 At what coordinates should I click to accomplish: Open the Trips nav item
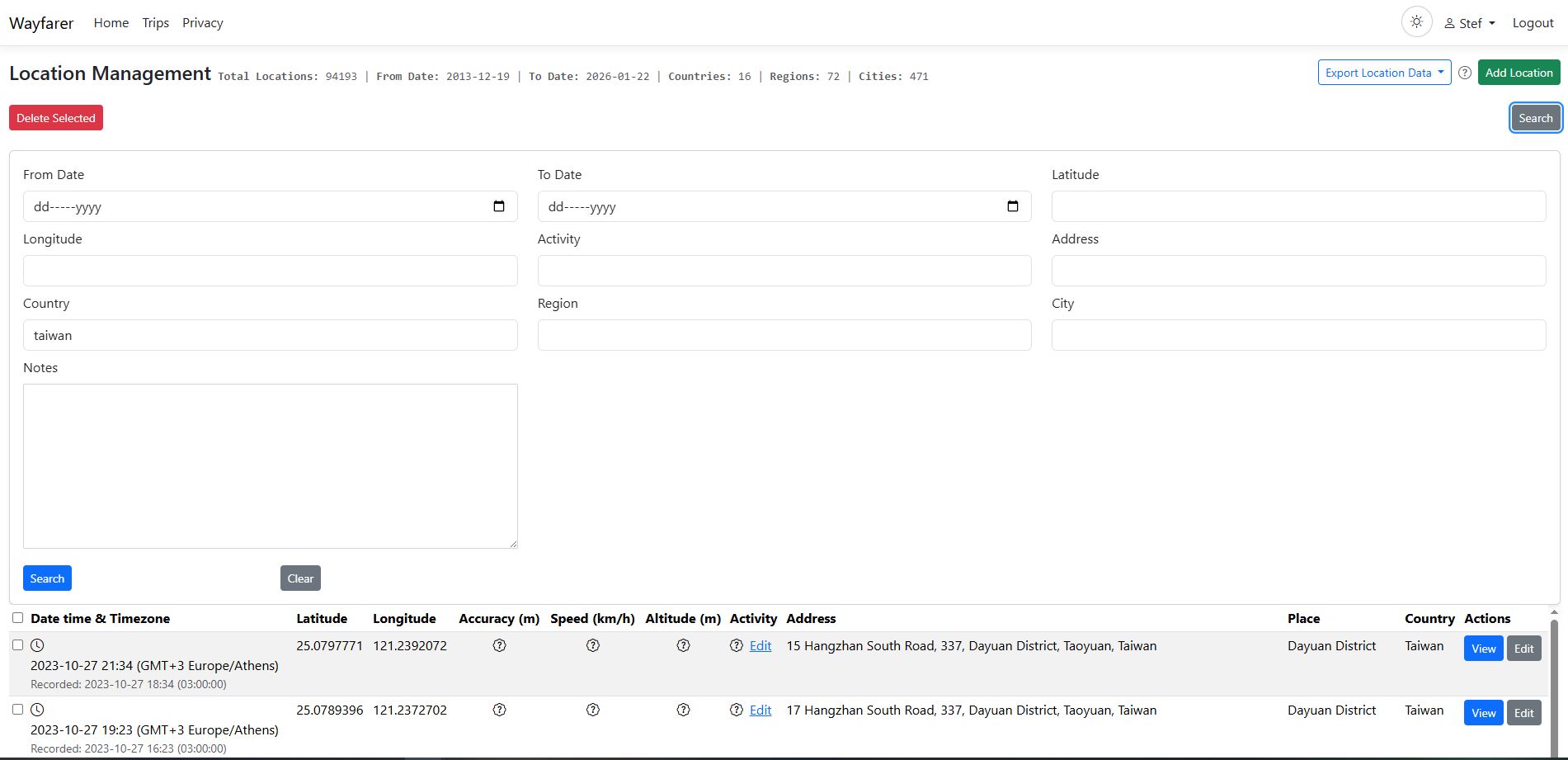point(155,23)
